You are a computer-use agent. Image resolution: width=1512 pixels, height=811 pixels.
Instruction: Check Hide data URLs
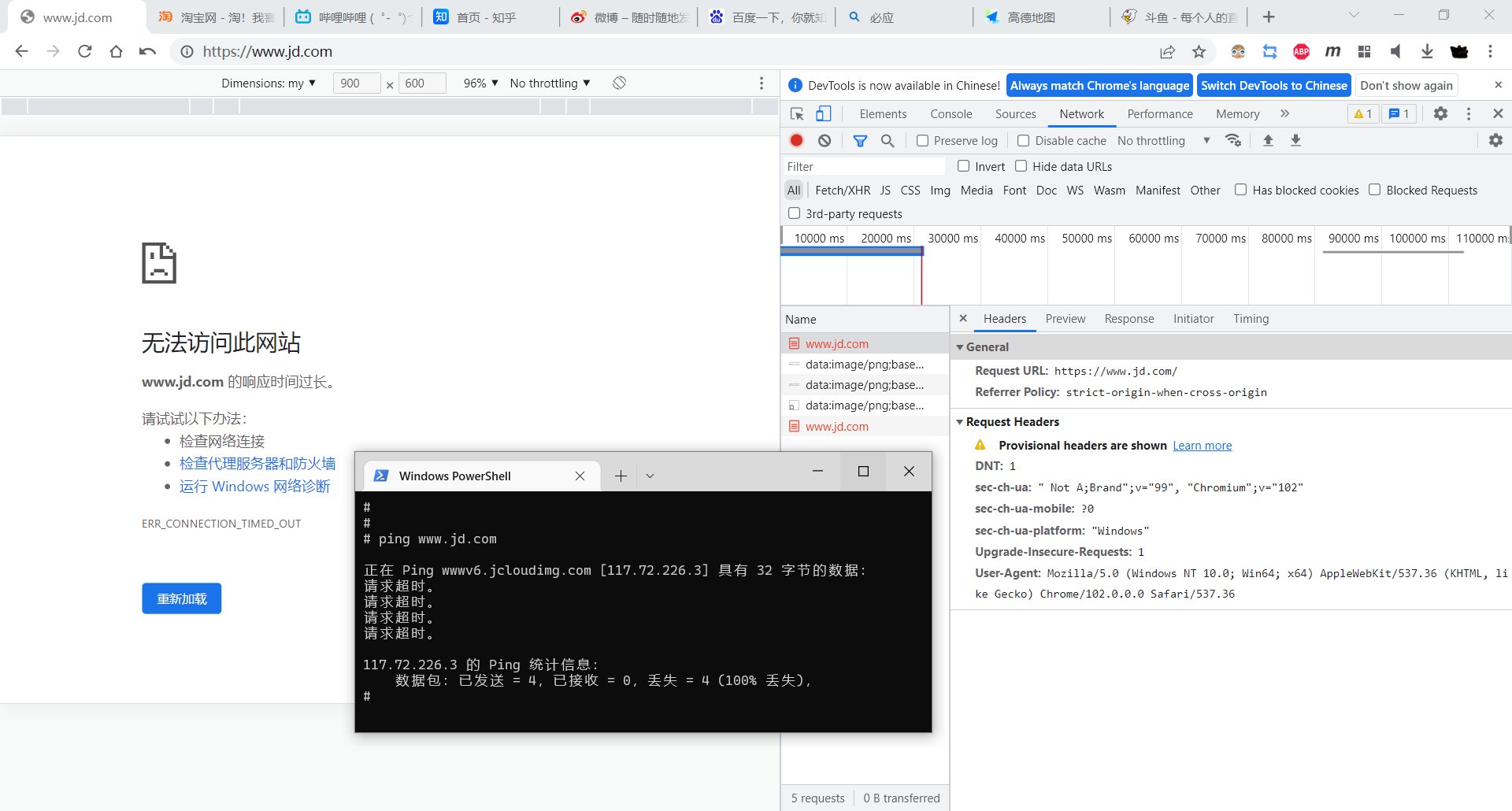(x=1021, y=166)
